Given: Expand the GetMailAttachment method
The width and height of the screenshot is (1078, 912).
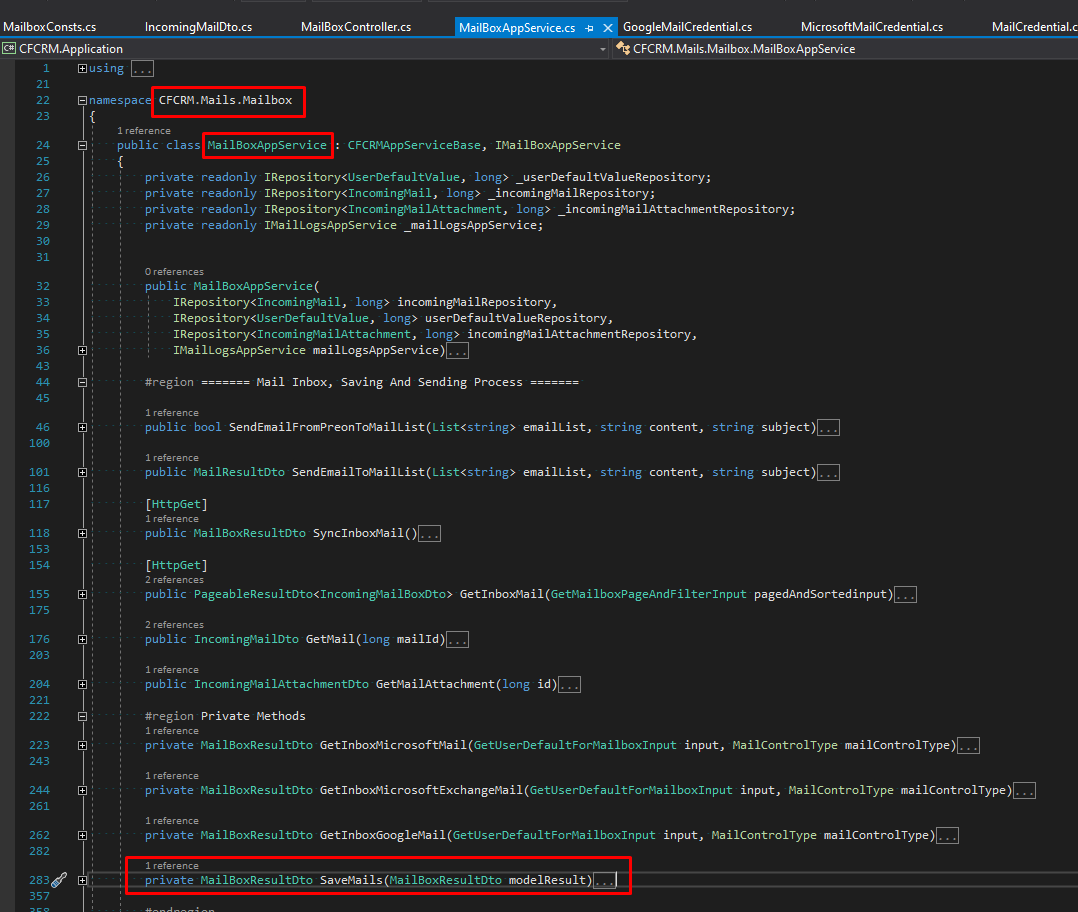Looking at the screenshot, I should (x=82, y=685).
